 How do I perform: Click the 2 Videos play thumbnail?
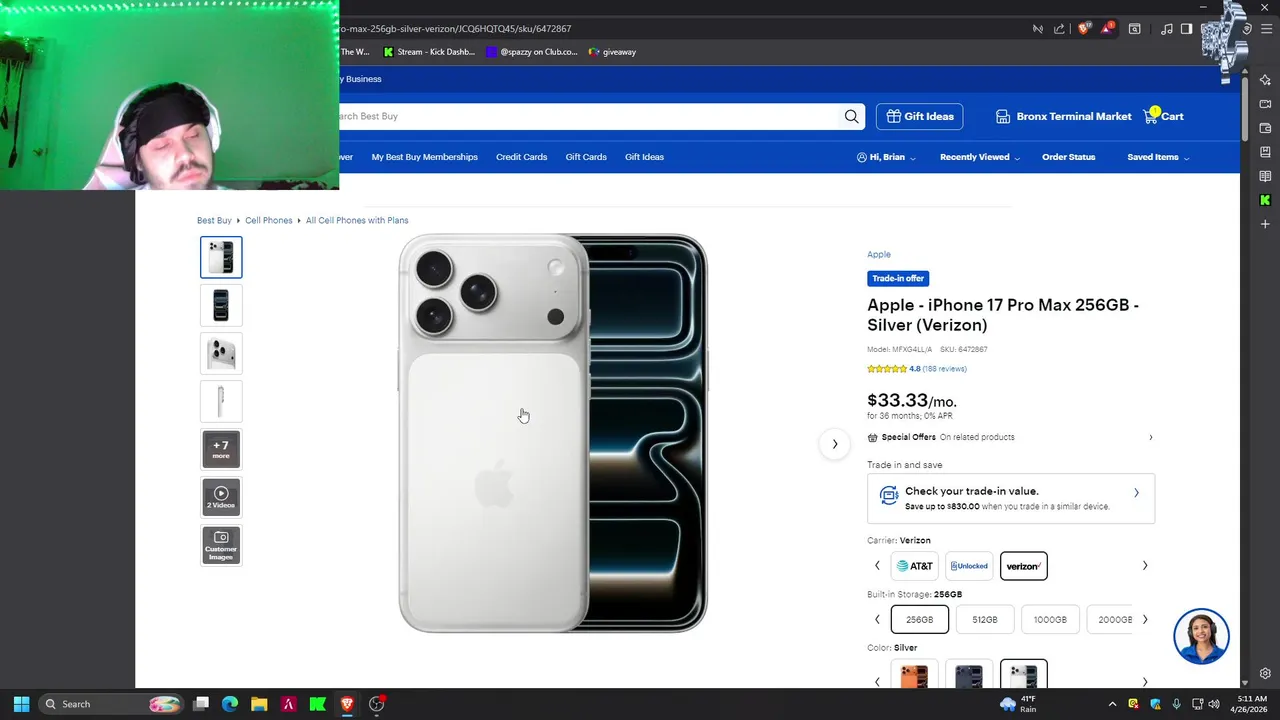pyautogui.click(x=221, y=497)
